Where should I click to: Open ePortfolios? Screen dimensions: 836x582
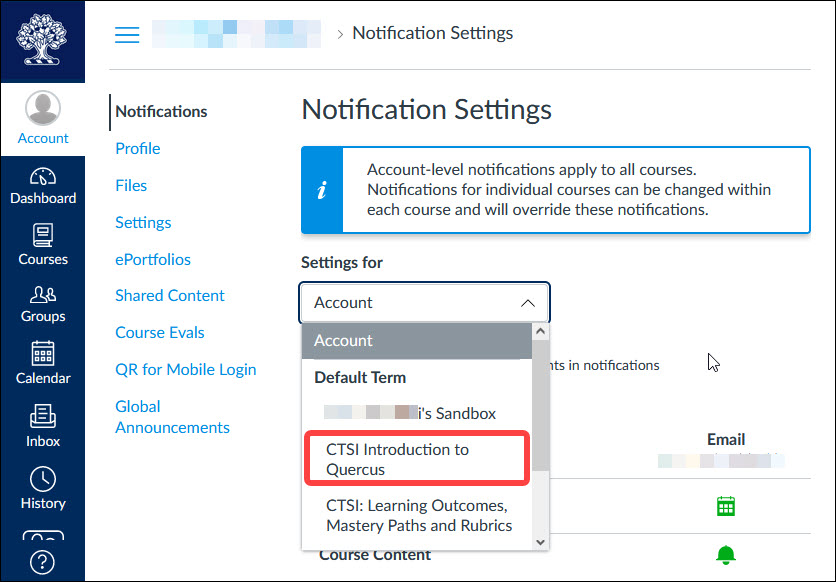click(152, 259)
